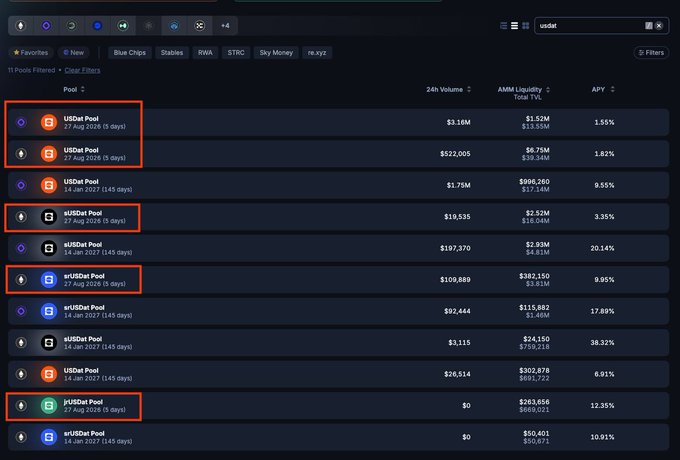
Task: Click the orange USDat token icon at 1.55% APY
Action: pos(49,122)
